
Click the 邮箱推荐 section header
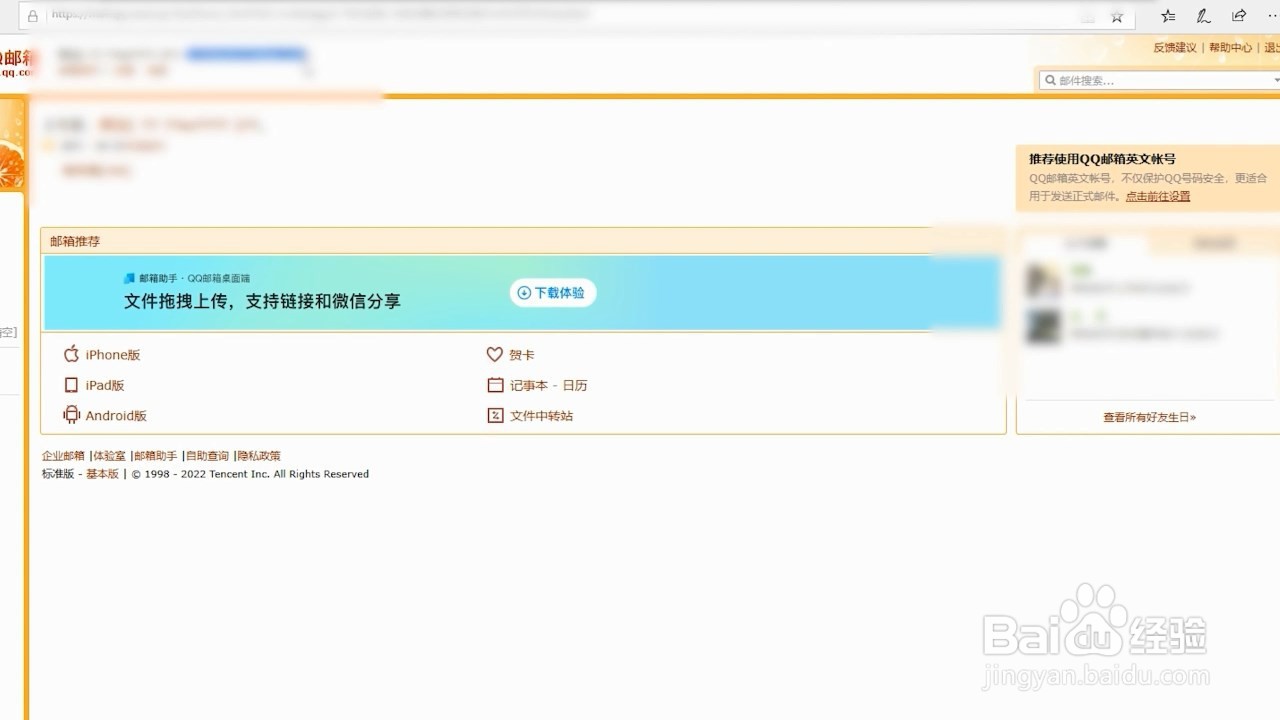coord(75,241)
